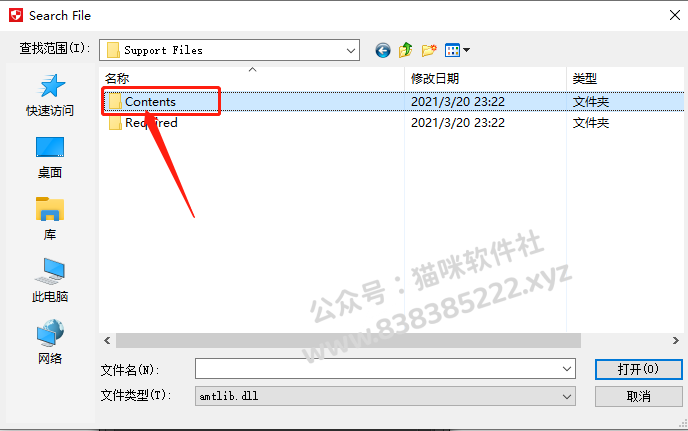Jump to 桌面 desktop location
Image resolution: width=688 pixels, height=431 pixels.
point(50,158)
